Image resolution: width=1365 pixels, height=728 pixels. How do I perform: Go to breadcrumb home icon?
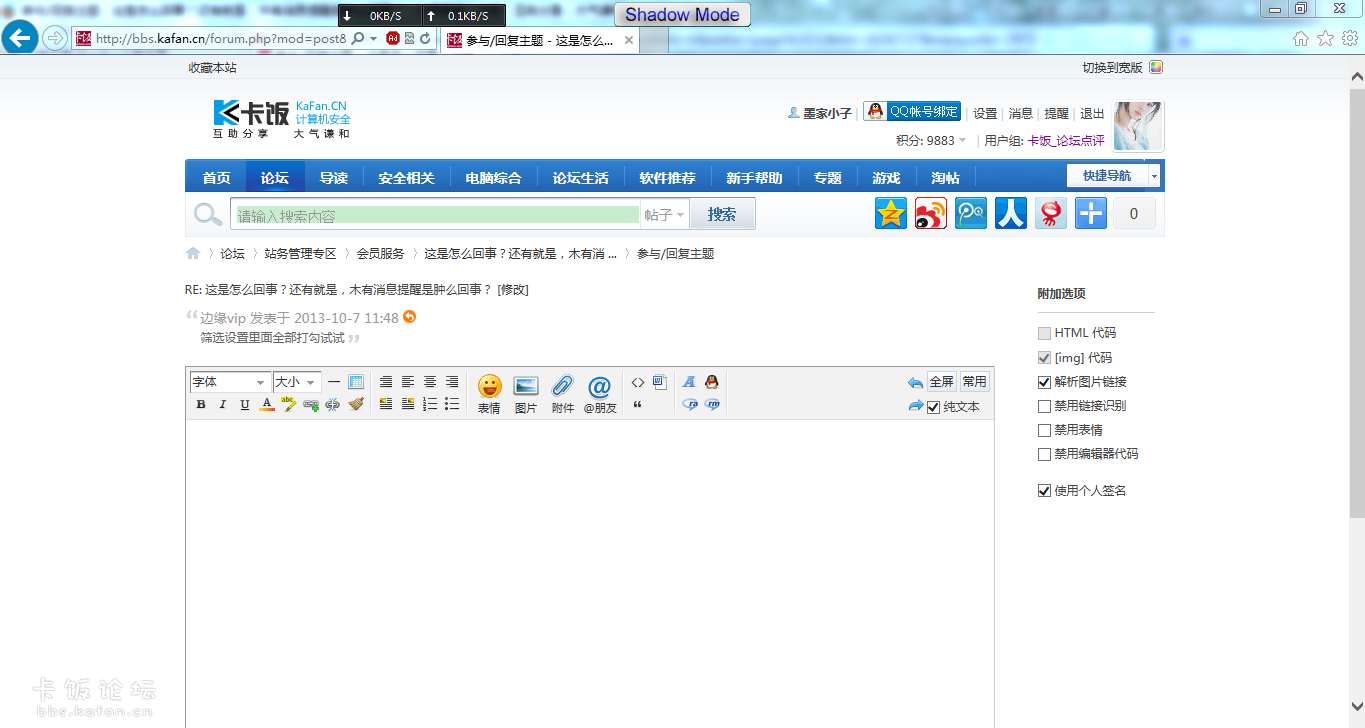[193, 253]
